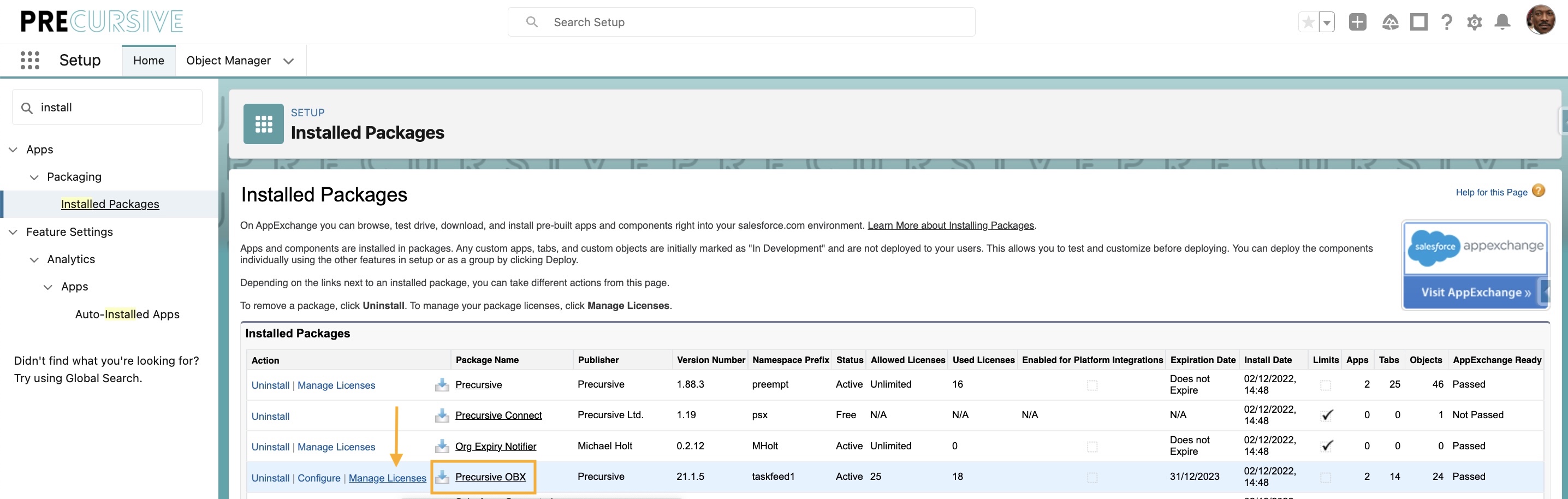The width and height of the screenshot is (1568, 499).
Task: Check Platform Integrations box for Precursive OBX
Action: [x=1092, y=478]
